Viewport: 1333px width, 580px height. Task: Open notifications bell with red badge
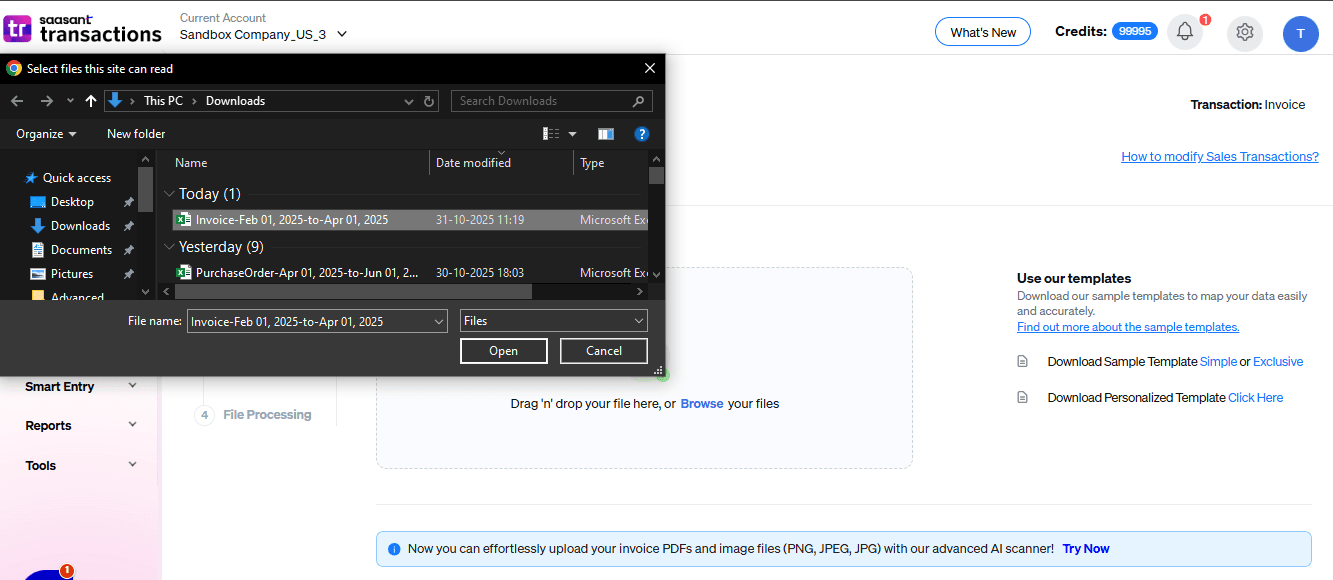tap(1185, 31)
